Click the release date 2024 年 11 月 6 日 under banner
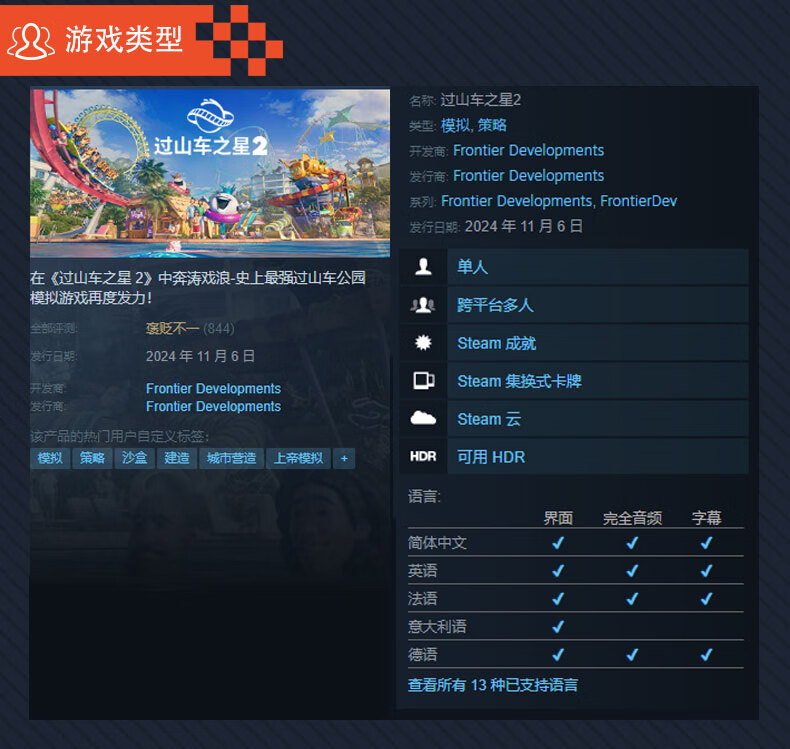790x749 pixels. click(200, 357)
